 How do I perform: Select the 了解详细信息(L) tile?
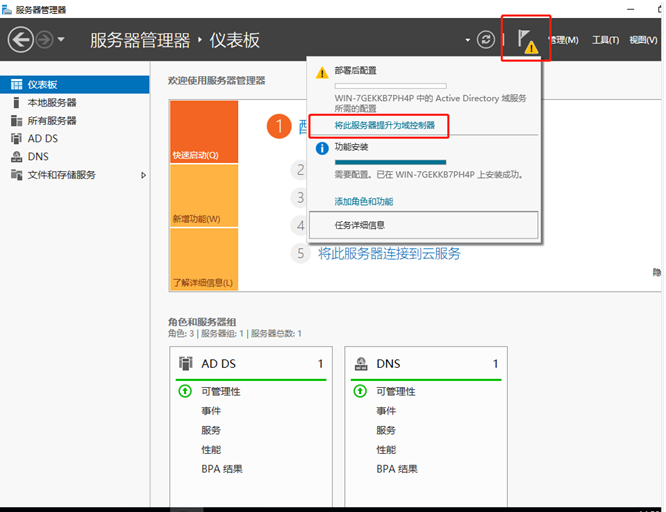tap(204, 259)
